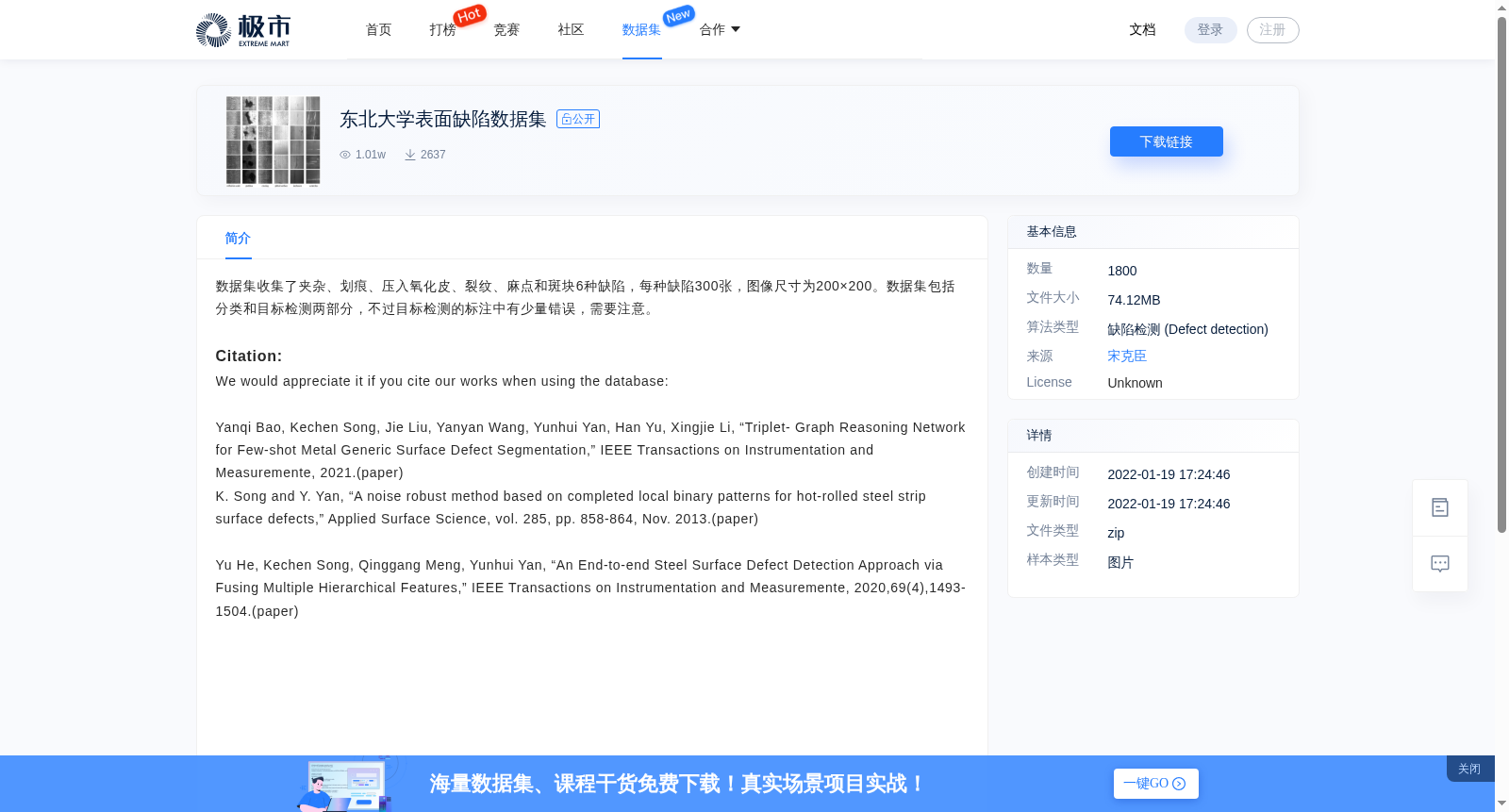Viewport: 1509px width, 812px height.
Task: Go to the 打榜 leaderboard page
Action: point(442,30)
